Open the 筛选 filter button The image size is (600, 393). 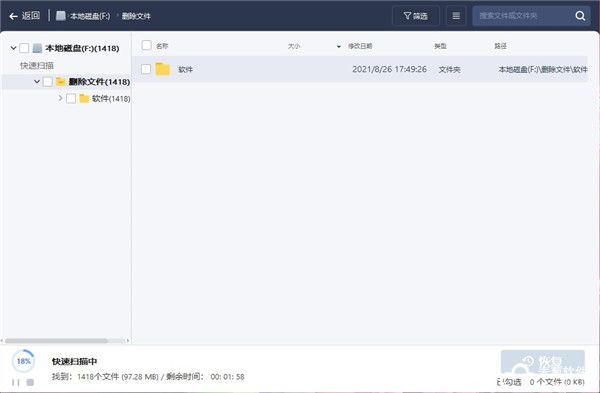coord(416,16)
